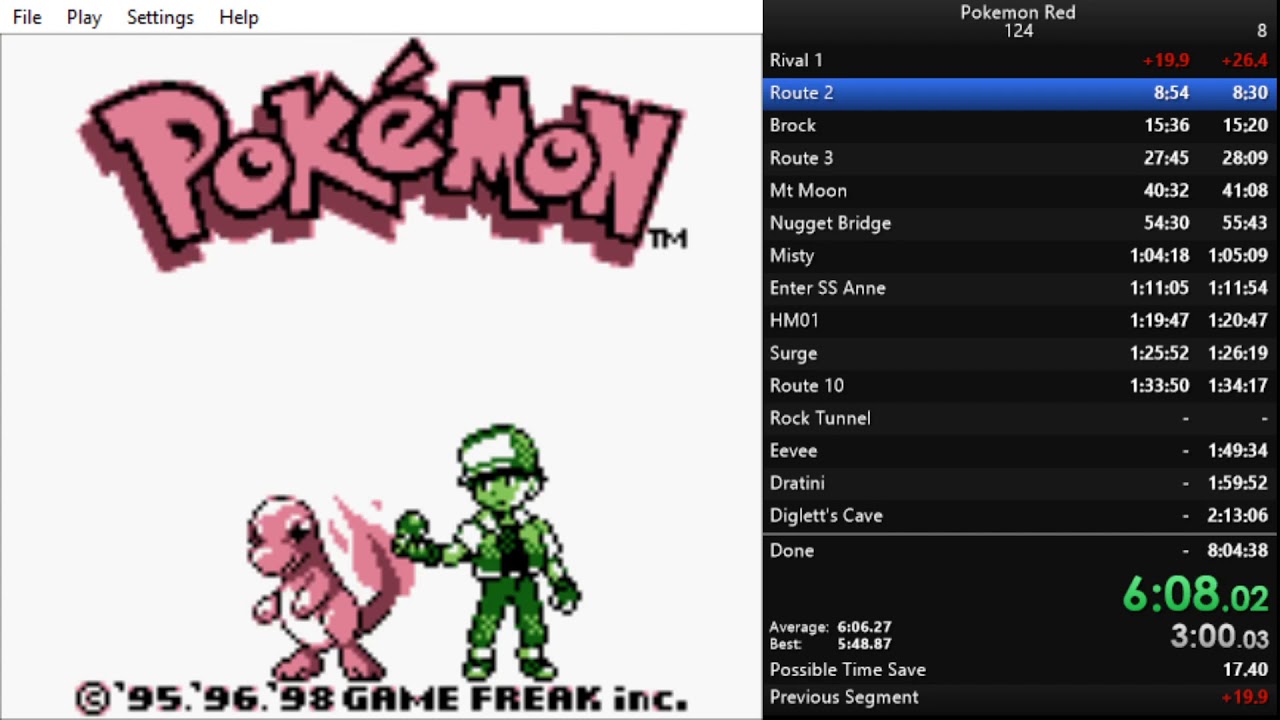Select the Done split row
1280x720 pixels.
pyautogui.click(x=1021, y=550)
